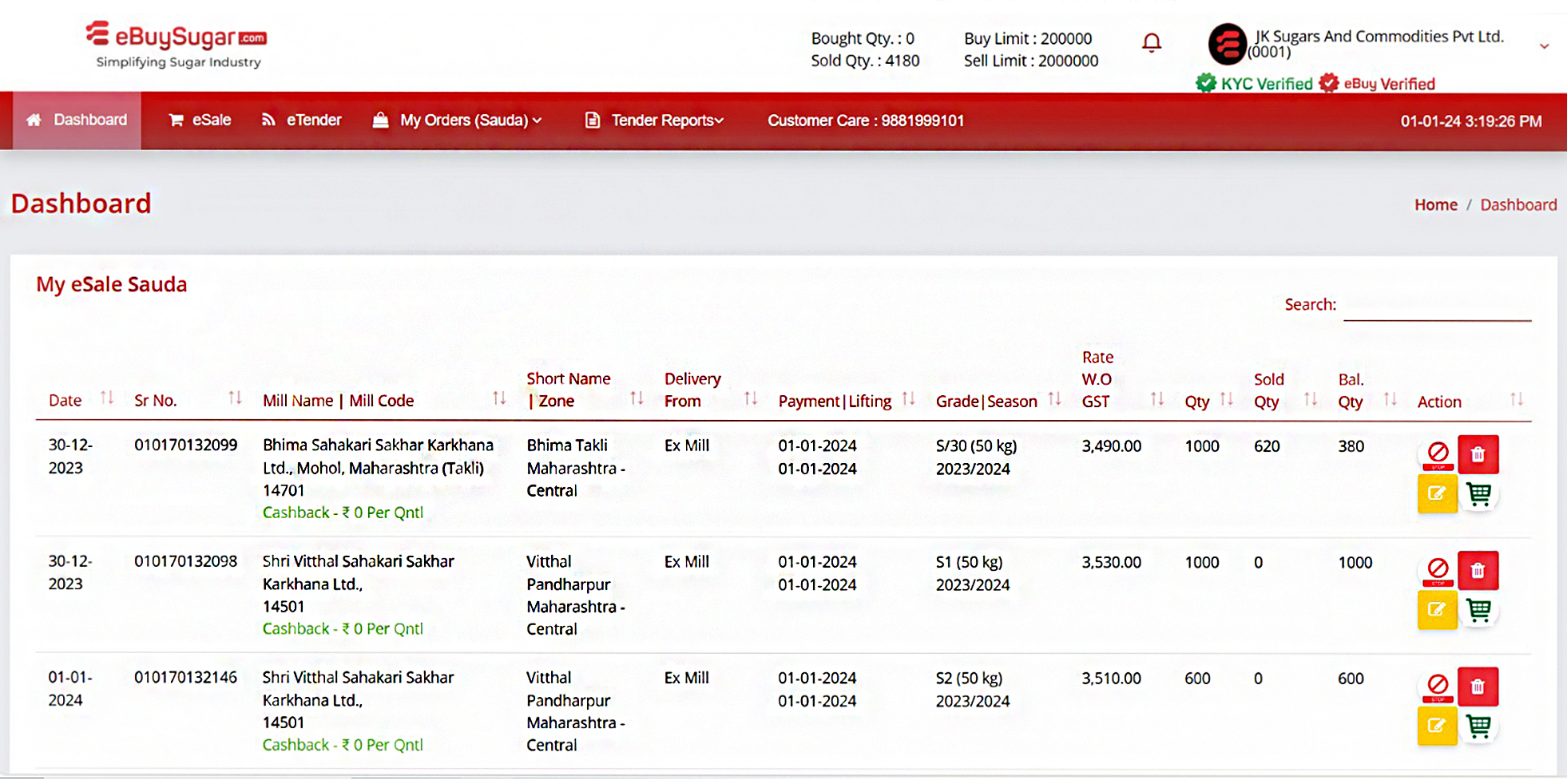Expand Tender Reports menu

coord(654,121)
